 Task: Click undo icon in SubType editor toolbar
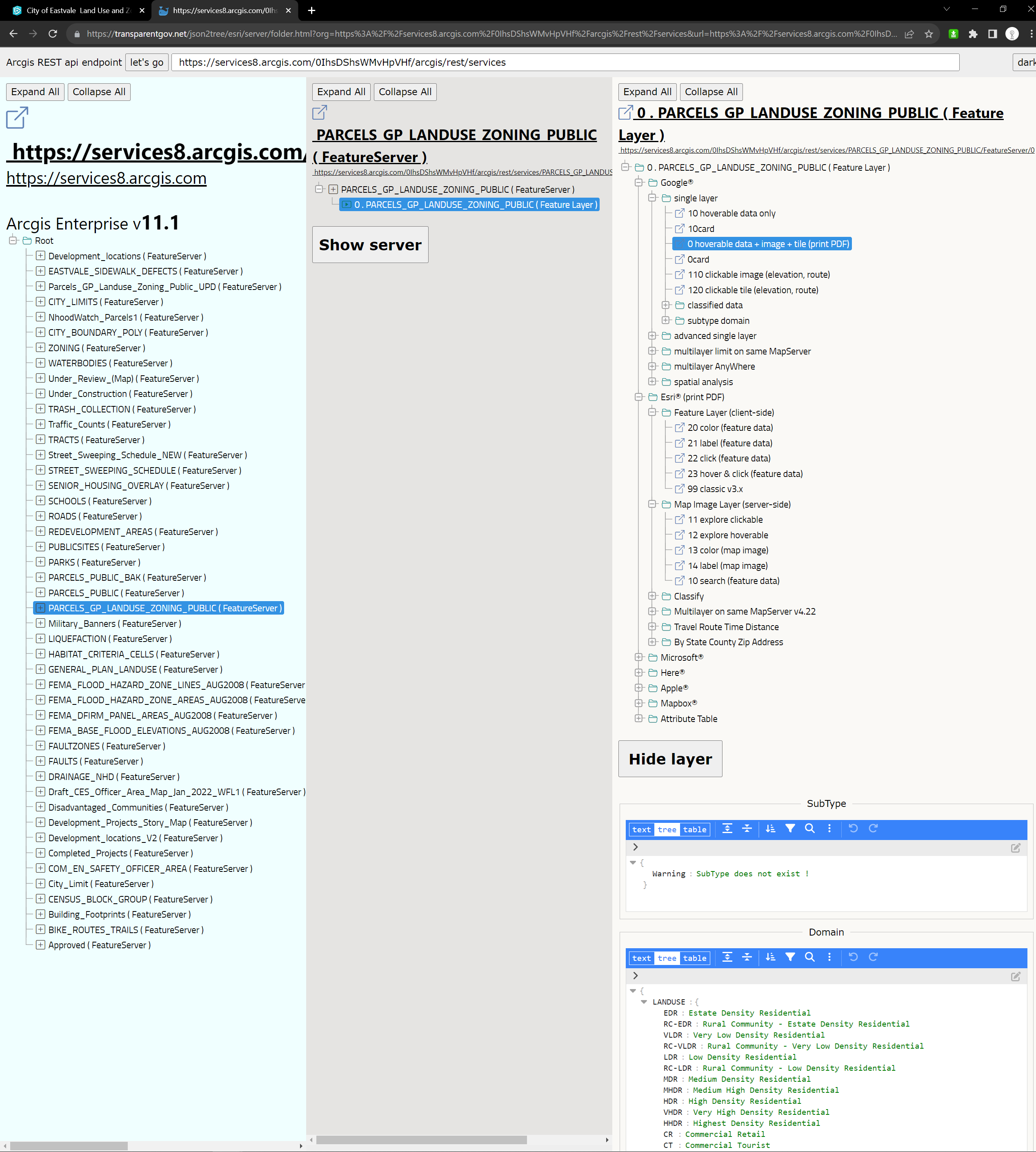click(853, 829)
